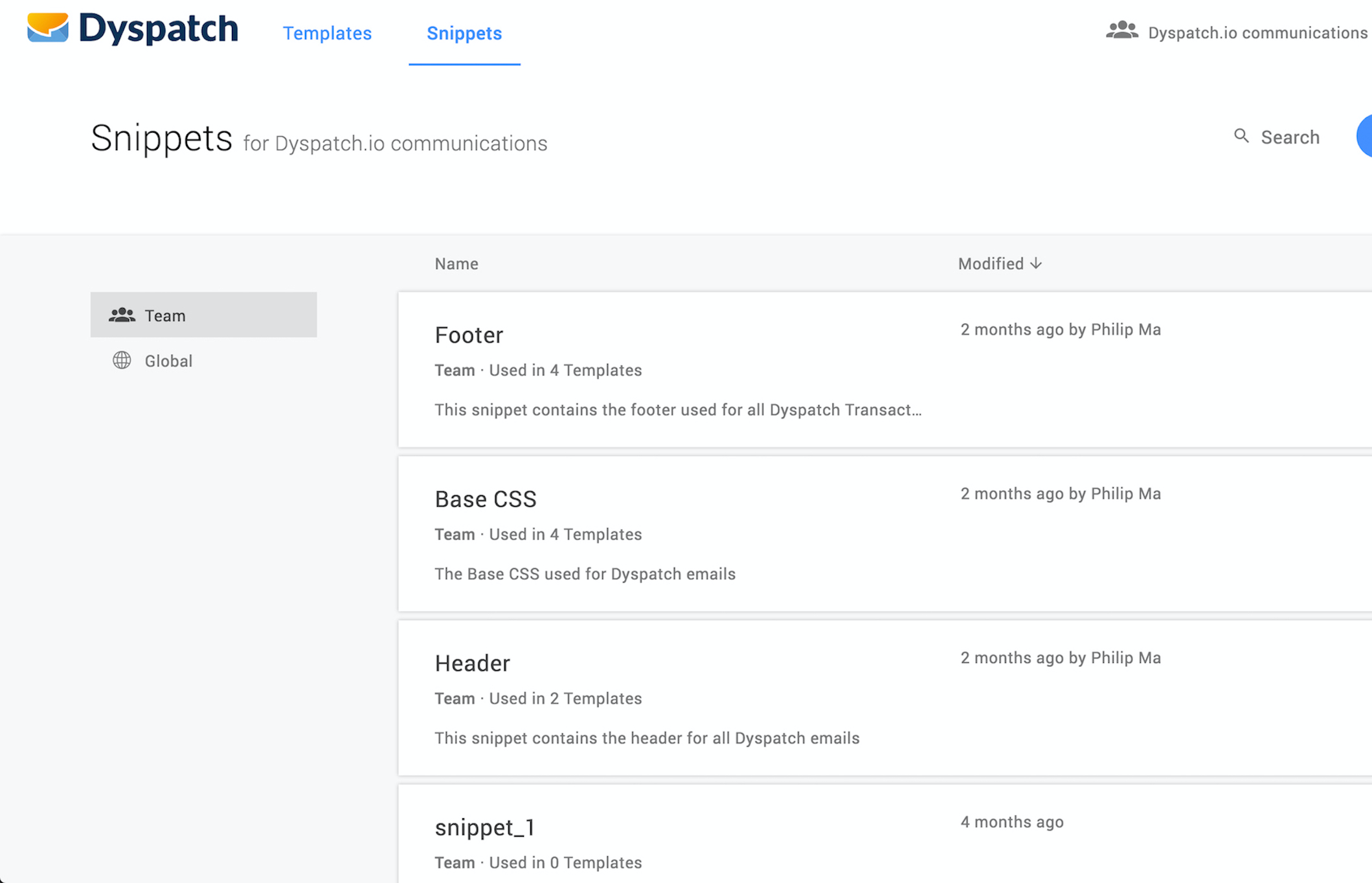1372x883 pixels.
Task: Switch to the Snippets tab
Action: [x=464, y=33]
